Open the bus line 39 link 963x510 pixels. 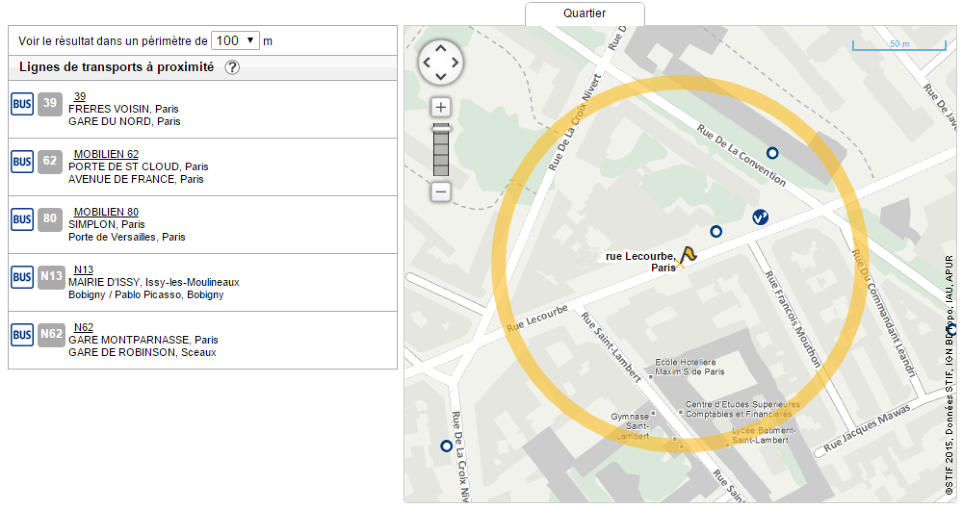[80, 96]
